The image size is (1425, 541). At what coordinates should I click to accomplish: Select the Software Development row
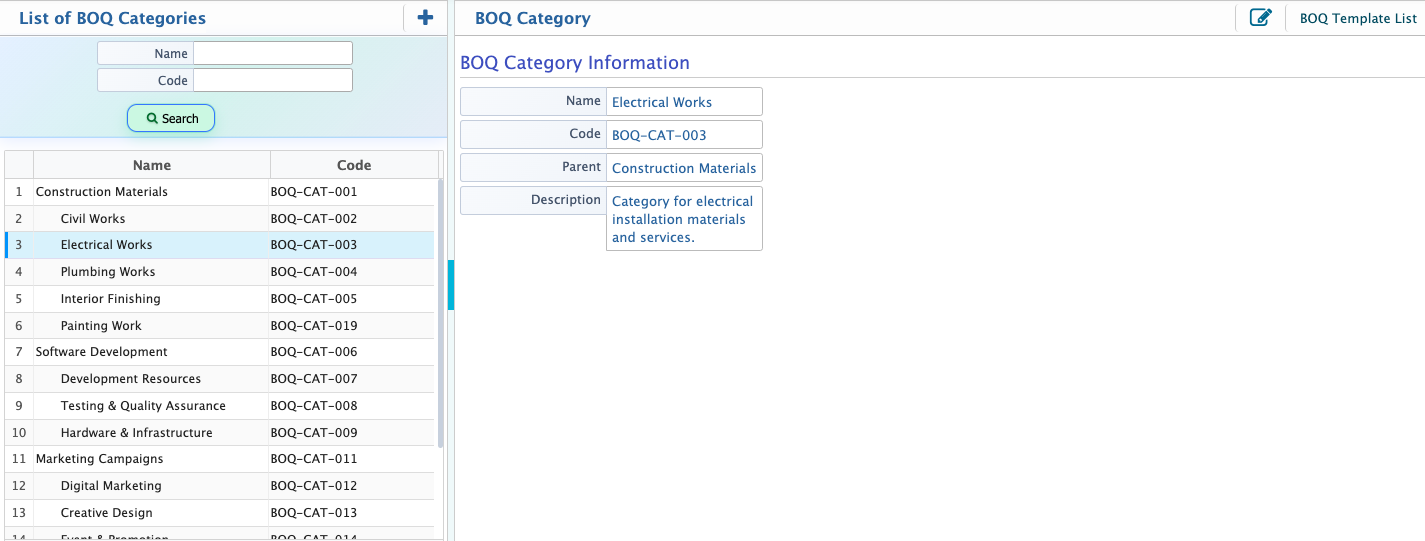click(x=220, y=352)
